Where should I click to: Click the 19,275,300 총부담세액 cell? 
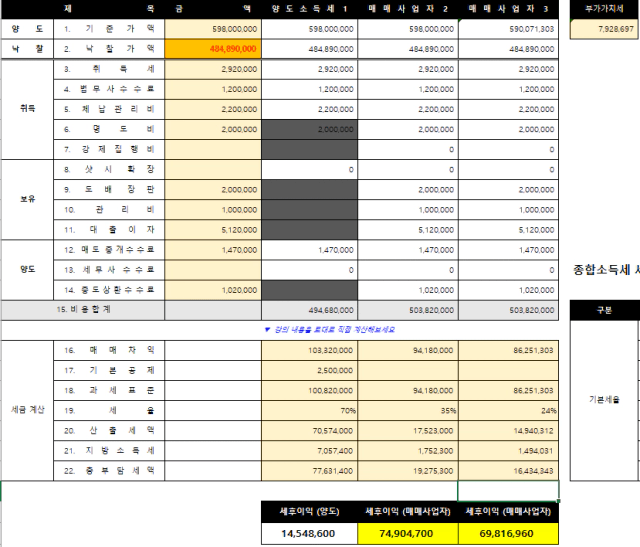coord(408,471)
